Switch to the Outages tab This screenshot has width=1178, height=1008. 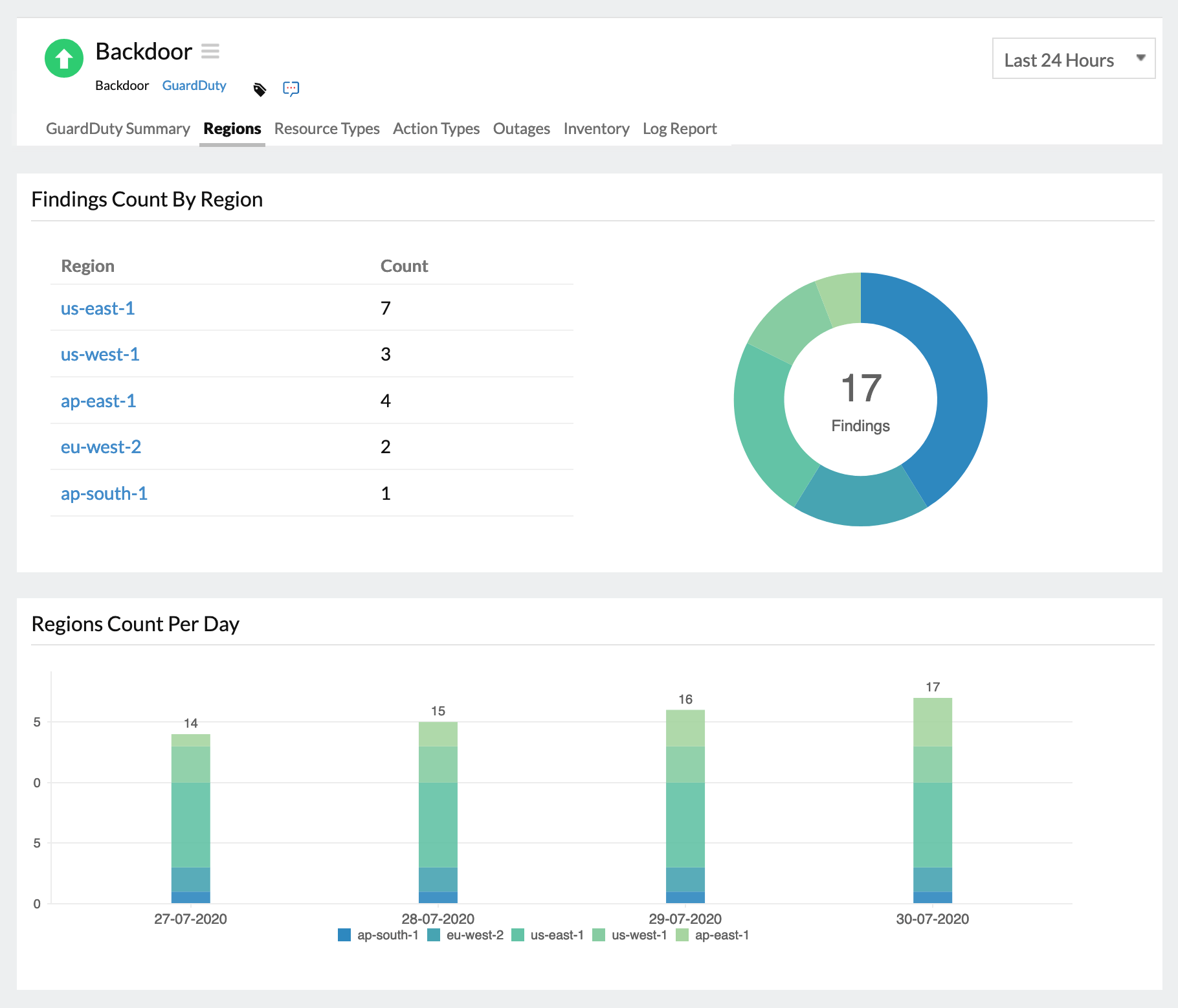pos(521,128)
